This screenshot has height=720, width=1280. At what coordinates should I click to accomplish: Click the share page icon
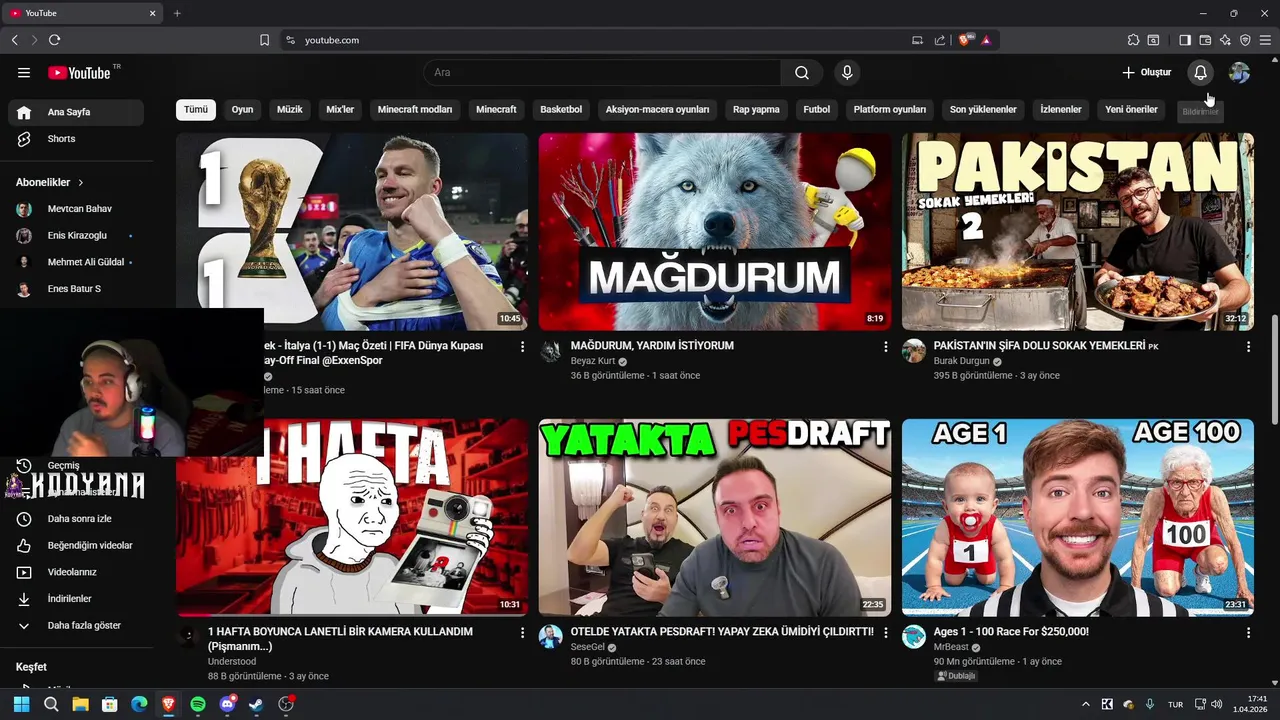coord(940,40)
